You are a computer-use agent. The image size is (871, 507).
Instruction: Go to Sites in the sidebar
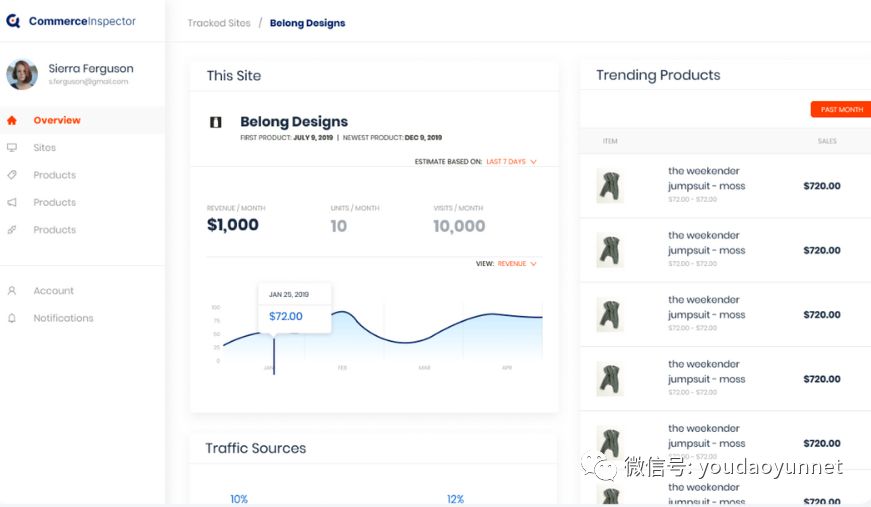pos(44,148)
